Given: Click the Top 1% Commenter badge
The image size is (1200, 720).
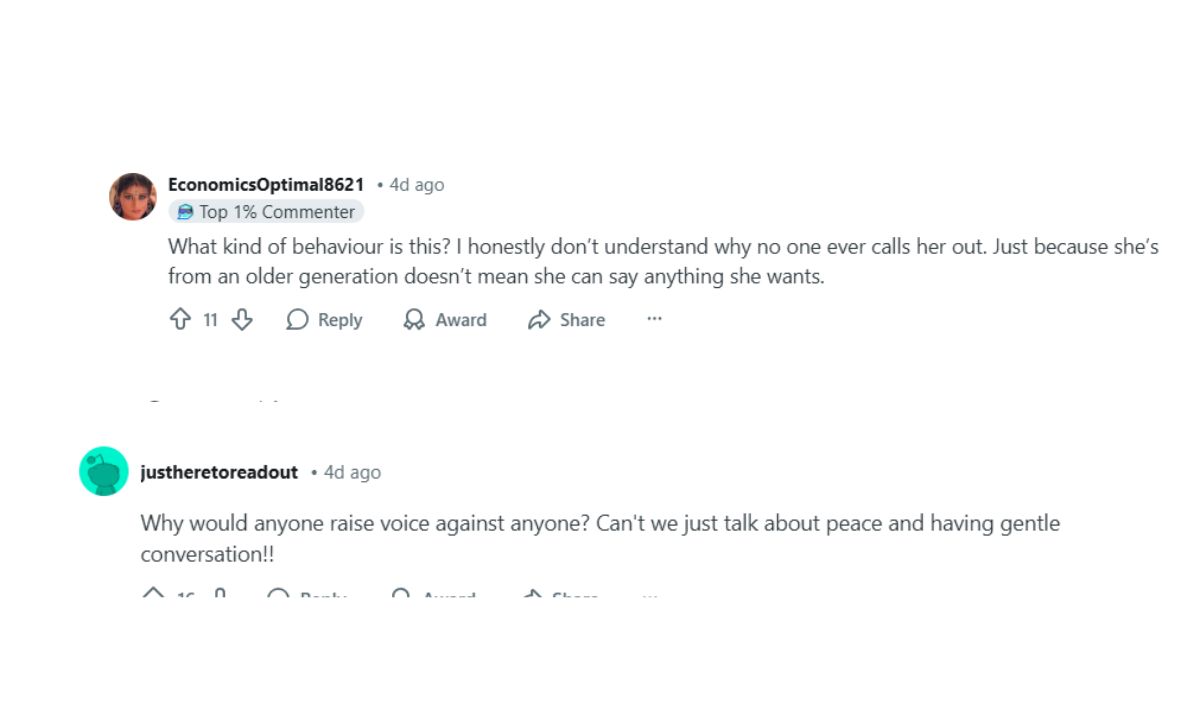Looking at the screenshot, I should (x=266, y=211).
